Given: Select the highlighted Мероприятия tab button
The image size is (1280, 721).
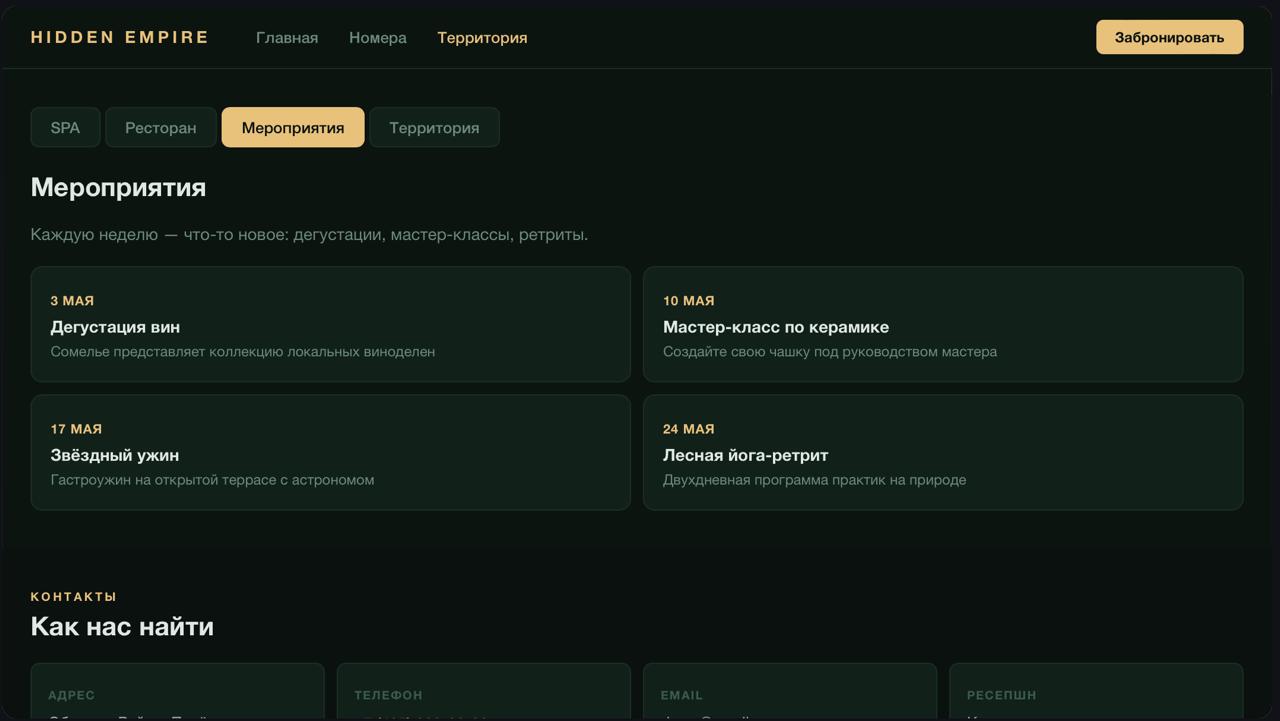Looking at the screenshot, I should (x=293, y=128).
